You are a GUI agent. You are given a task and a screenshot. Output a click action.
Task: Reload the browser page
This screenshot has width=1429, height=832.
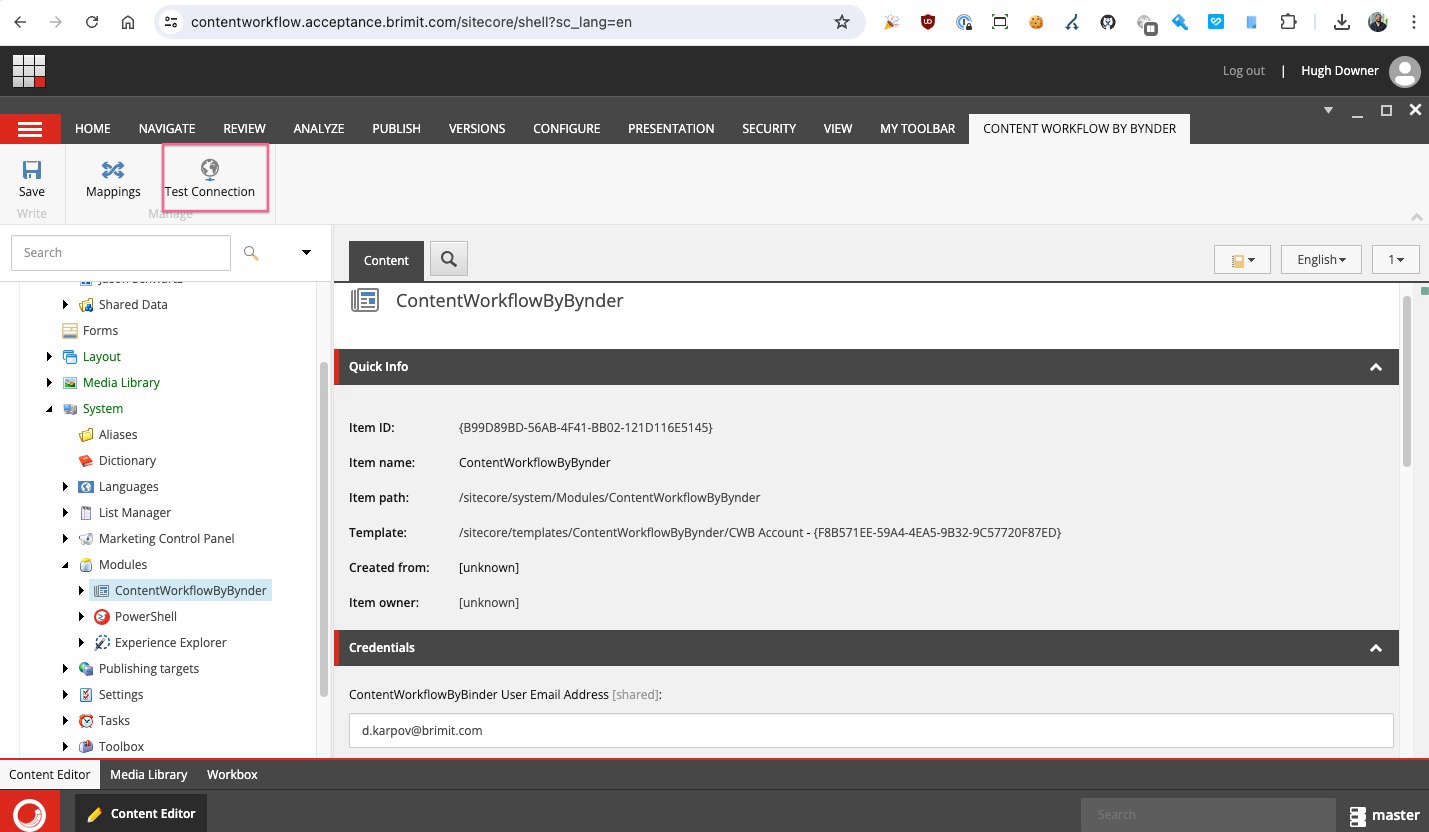92,22
